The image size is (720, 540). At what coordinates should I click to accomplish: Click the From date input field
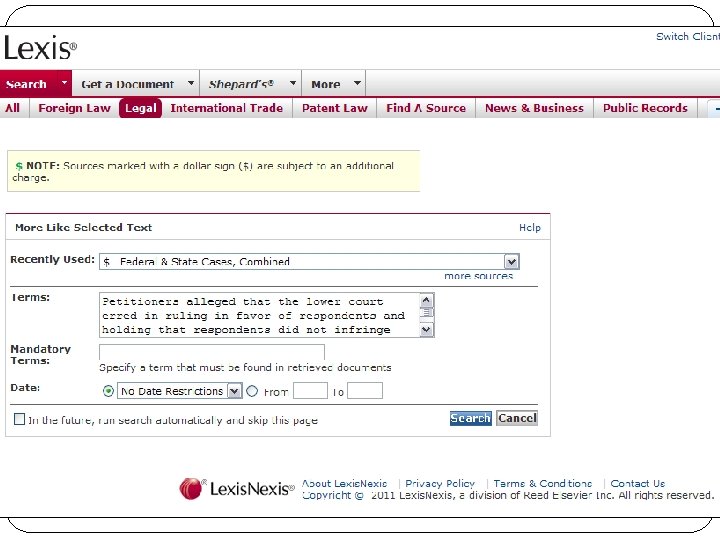click(x=310, y=391)
